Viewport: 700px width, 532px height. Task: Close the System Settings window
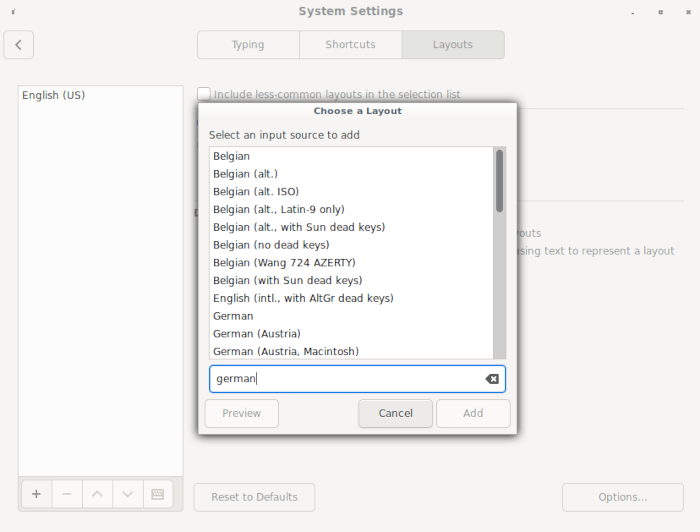tap(688, 12)
